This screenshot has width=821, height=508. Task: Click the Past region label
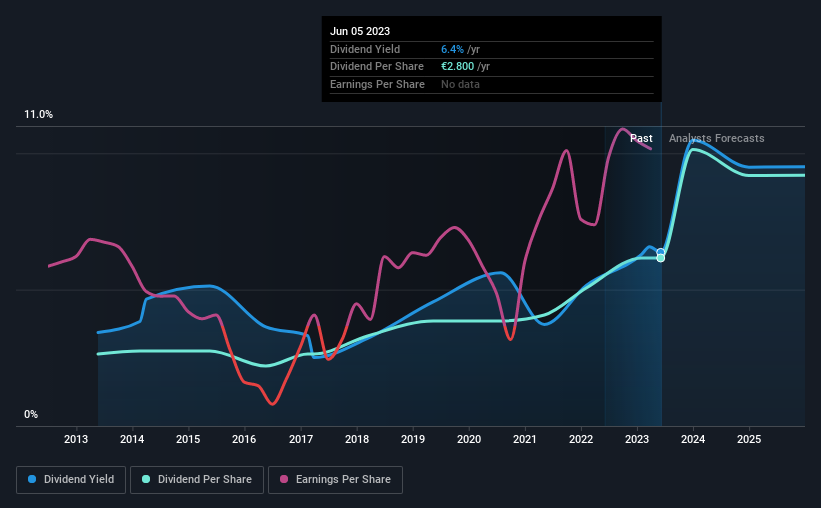tap(641, 138)
